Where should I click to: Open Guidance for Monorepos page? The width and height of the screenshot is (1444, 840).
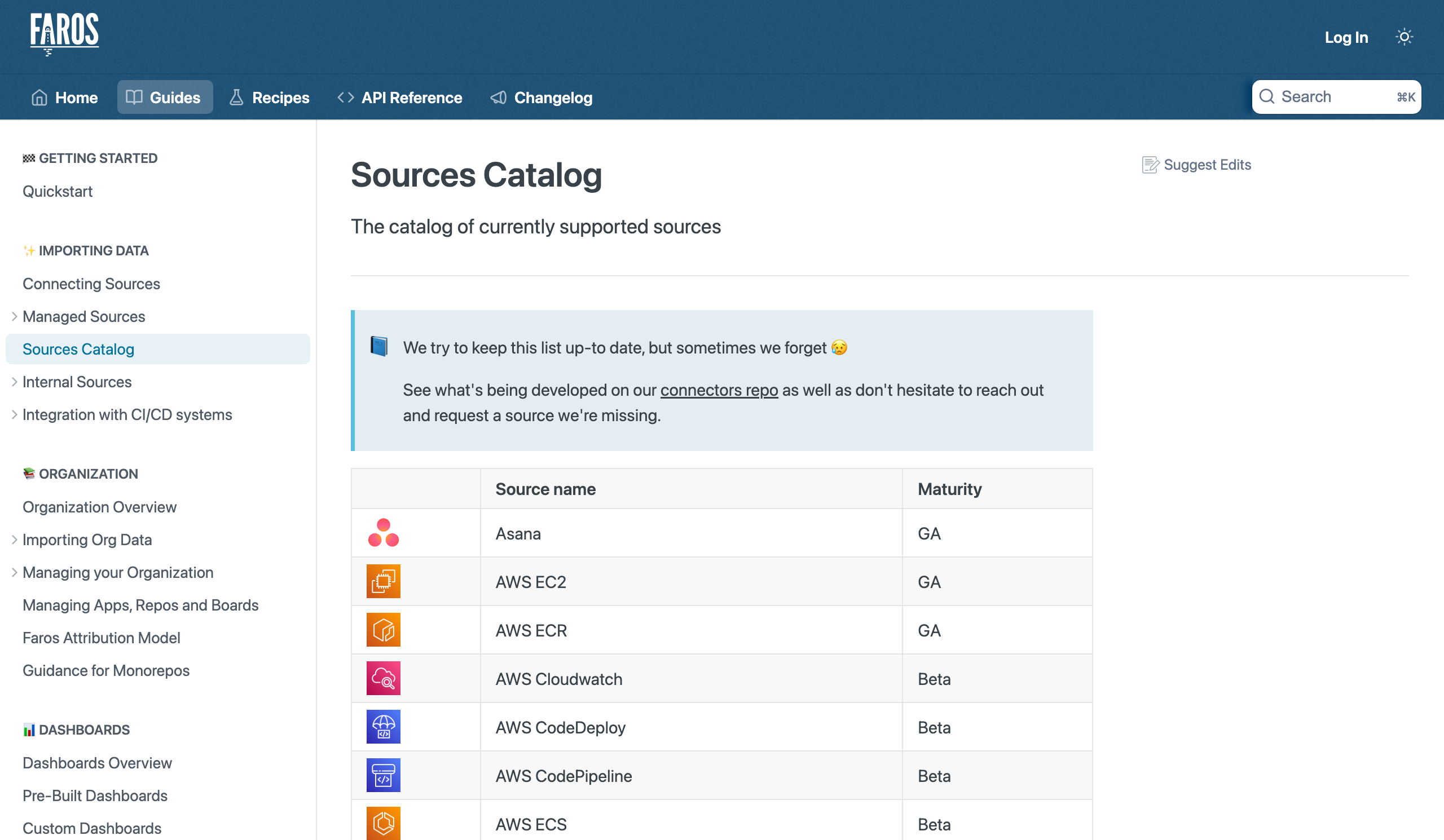[106, 670]
